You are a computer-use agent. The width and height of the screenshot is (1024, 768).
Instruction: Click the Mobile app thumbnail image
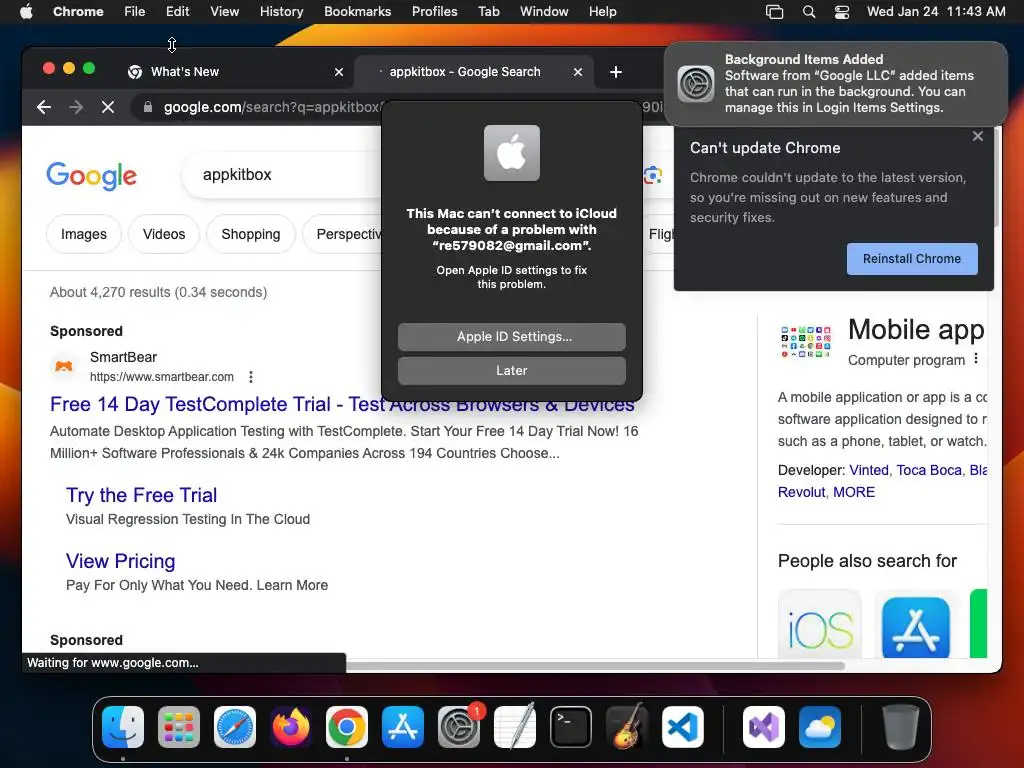[806, 342]
